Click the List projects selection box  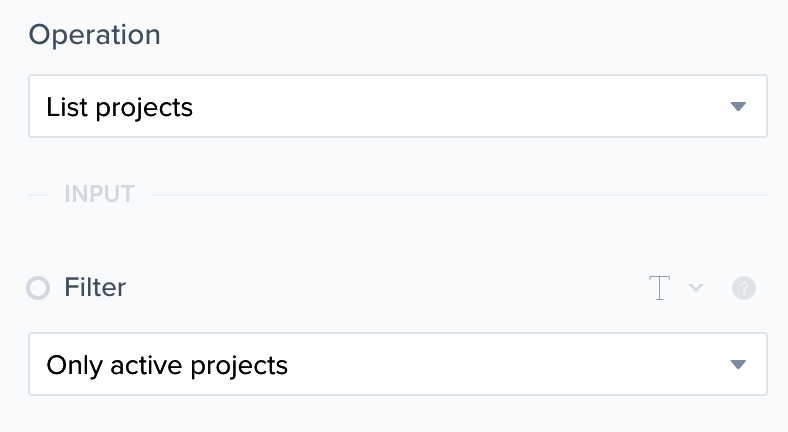[397, 106]
